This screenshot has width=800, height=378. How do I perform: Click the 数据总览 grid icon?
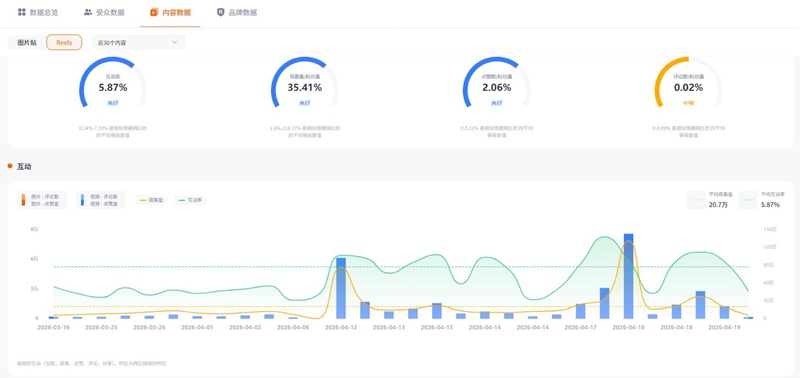tap(21, 12)
